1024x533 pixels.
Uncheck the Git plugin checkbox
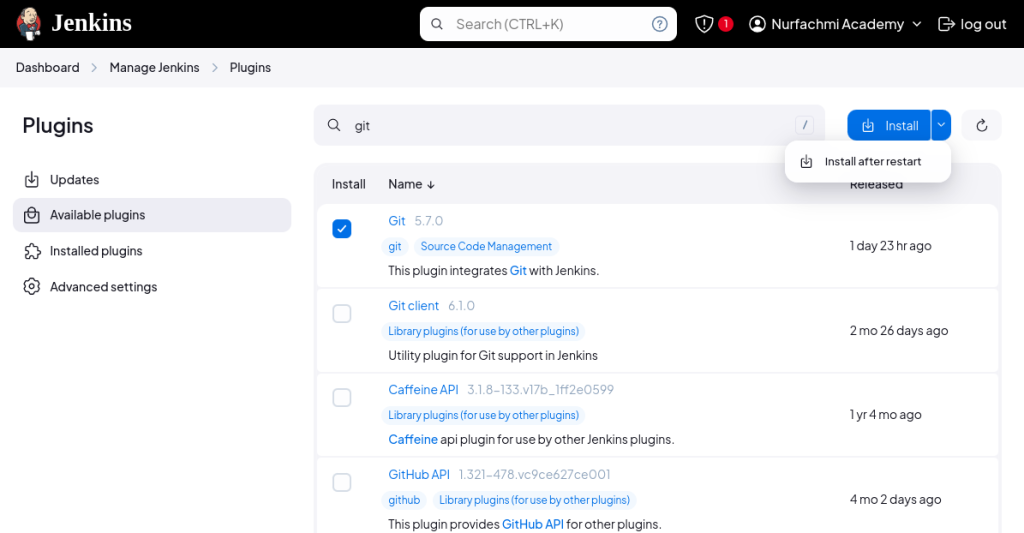(342, 229)
